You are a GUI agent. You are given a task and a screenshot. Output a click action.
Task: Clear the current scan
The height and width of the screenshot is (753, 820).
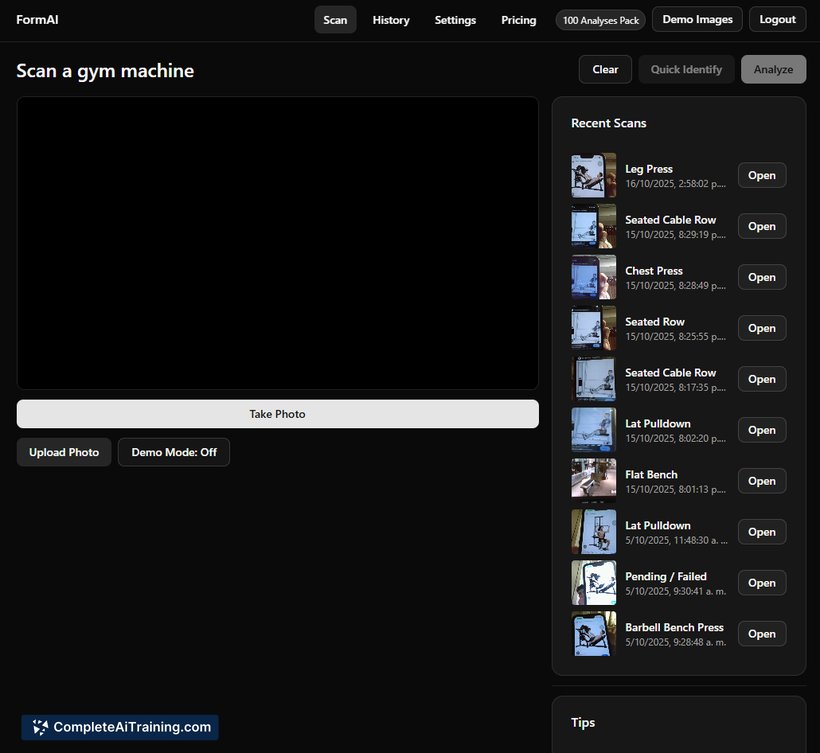tap(605, 69)
